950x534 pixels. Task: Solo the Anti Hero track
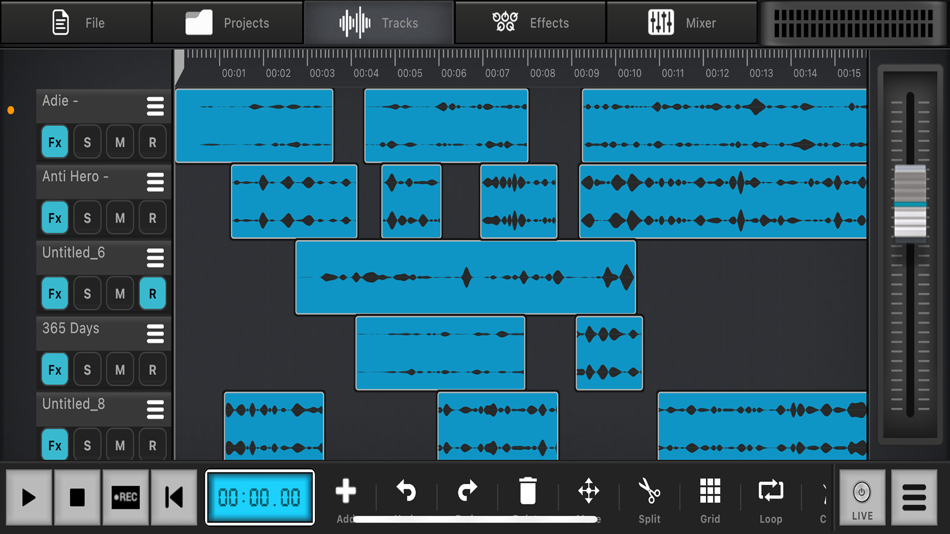pos(87,218)
